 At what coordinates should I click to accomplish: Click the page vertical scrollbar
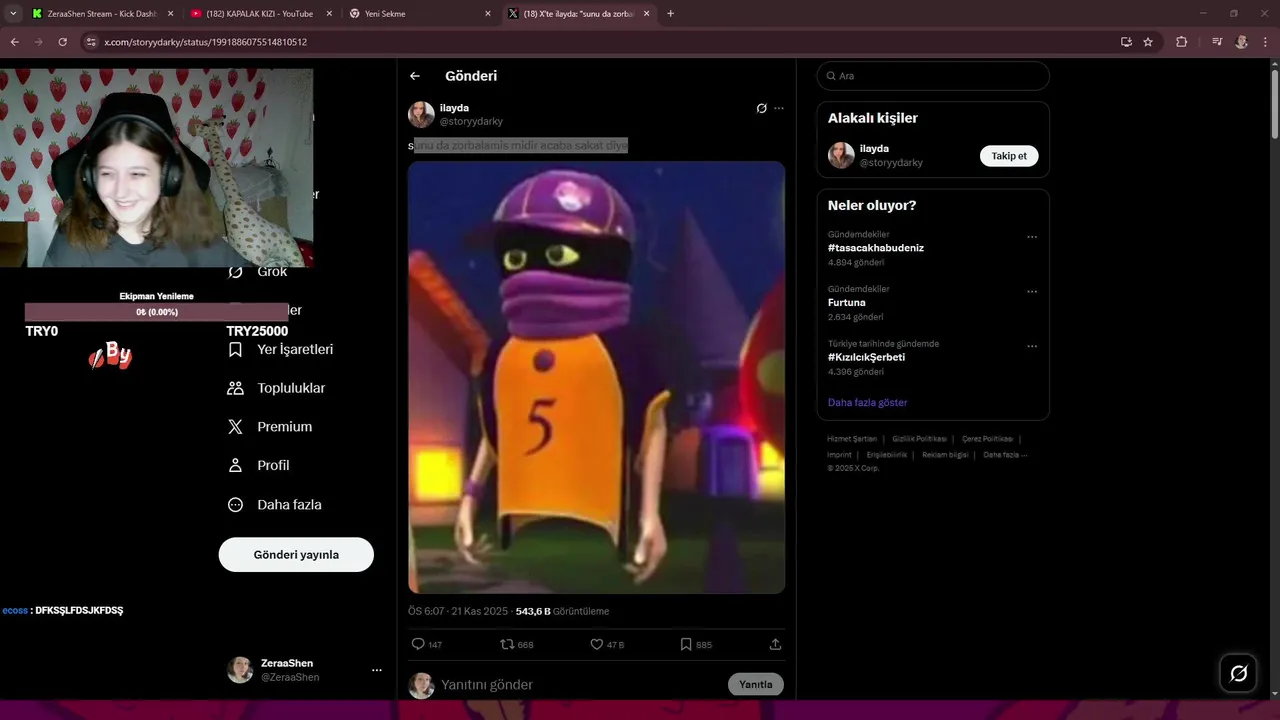(x=1274, y=104)
